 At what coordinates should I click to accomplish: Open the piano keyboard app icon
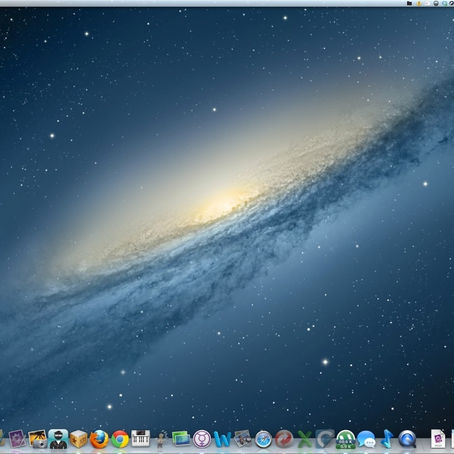coord(140,438)
